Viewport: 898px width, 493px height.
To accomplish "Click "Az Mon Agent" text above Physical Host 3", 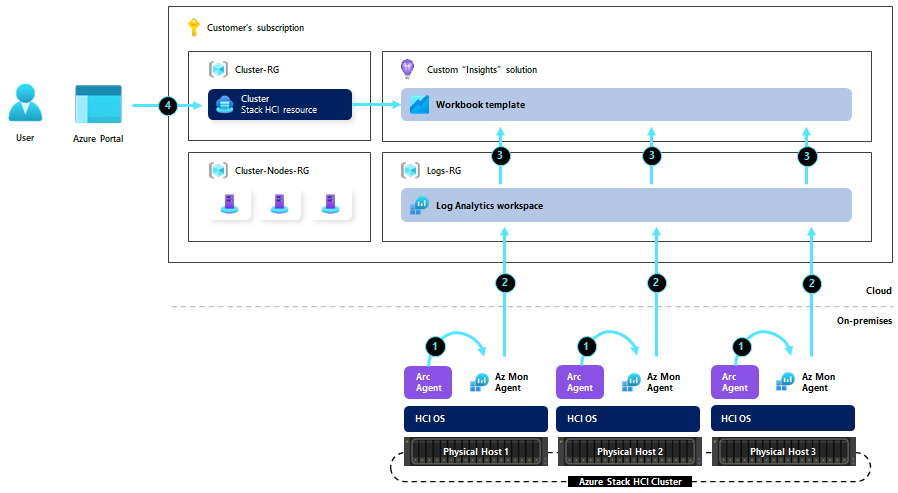I will [818, 382].
